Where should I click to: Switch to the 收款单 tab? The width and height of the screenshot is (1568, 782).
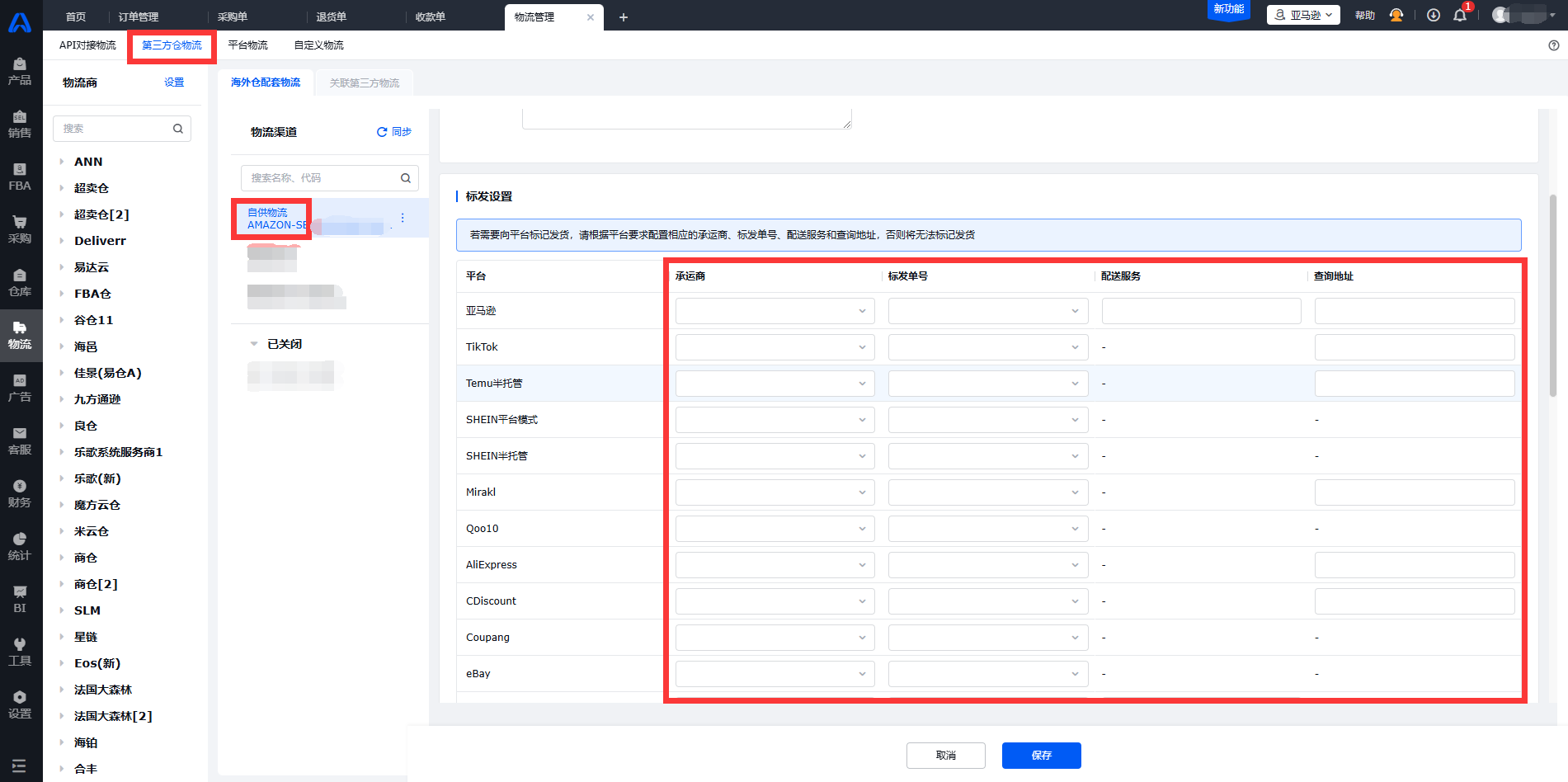click(431, 16)
